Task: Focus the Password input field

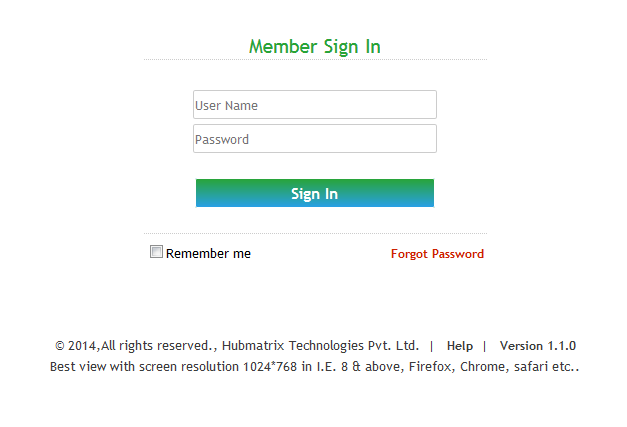Action: click(x=314, y=139)
